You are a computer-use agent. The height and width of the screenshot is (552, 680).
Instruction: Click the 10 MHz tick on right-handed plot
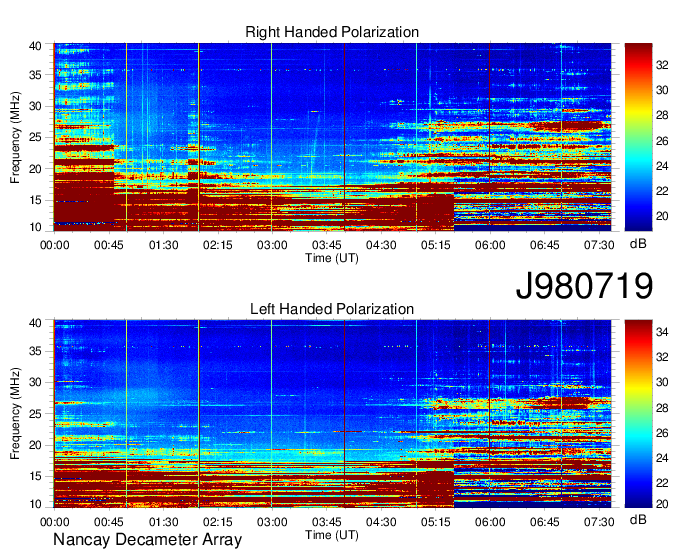(x=35, y=227)
